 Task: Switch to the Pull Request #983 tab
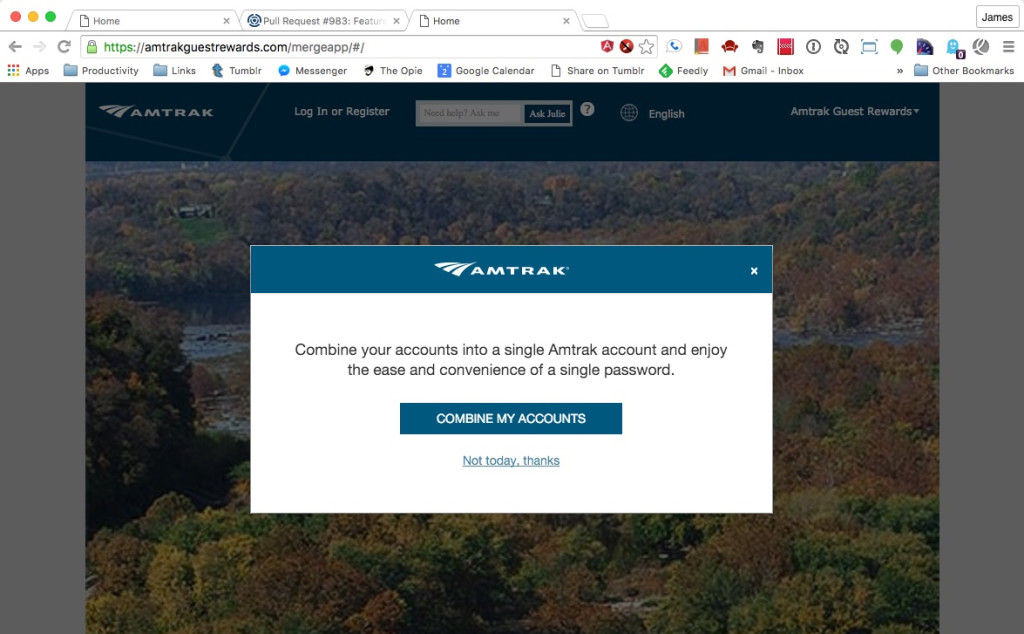pyautogui.click(x=323, y=21)
